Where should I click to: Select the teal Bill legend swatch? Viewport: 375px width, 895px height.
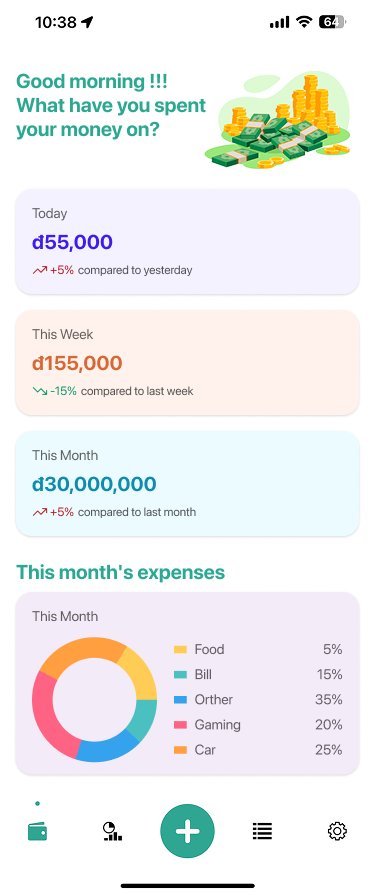180,675
